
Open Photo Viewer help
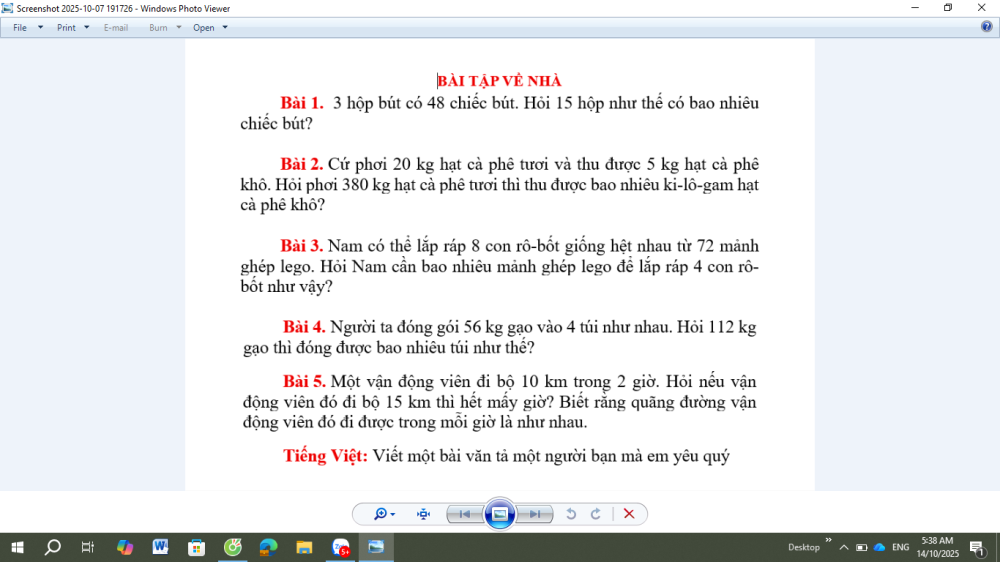pyautogui.click(x=987, y=27)
